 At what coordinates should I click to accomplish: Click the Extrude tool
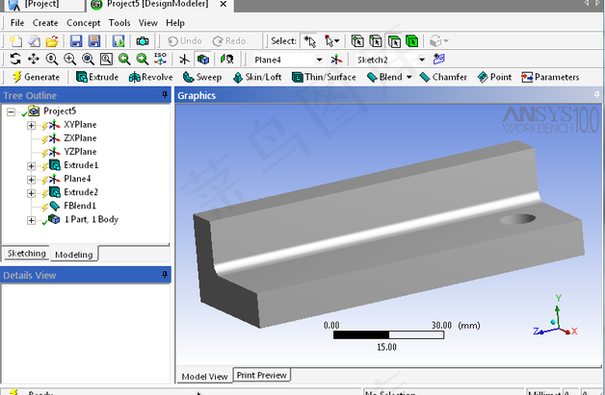[97, 77]
